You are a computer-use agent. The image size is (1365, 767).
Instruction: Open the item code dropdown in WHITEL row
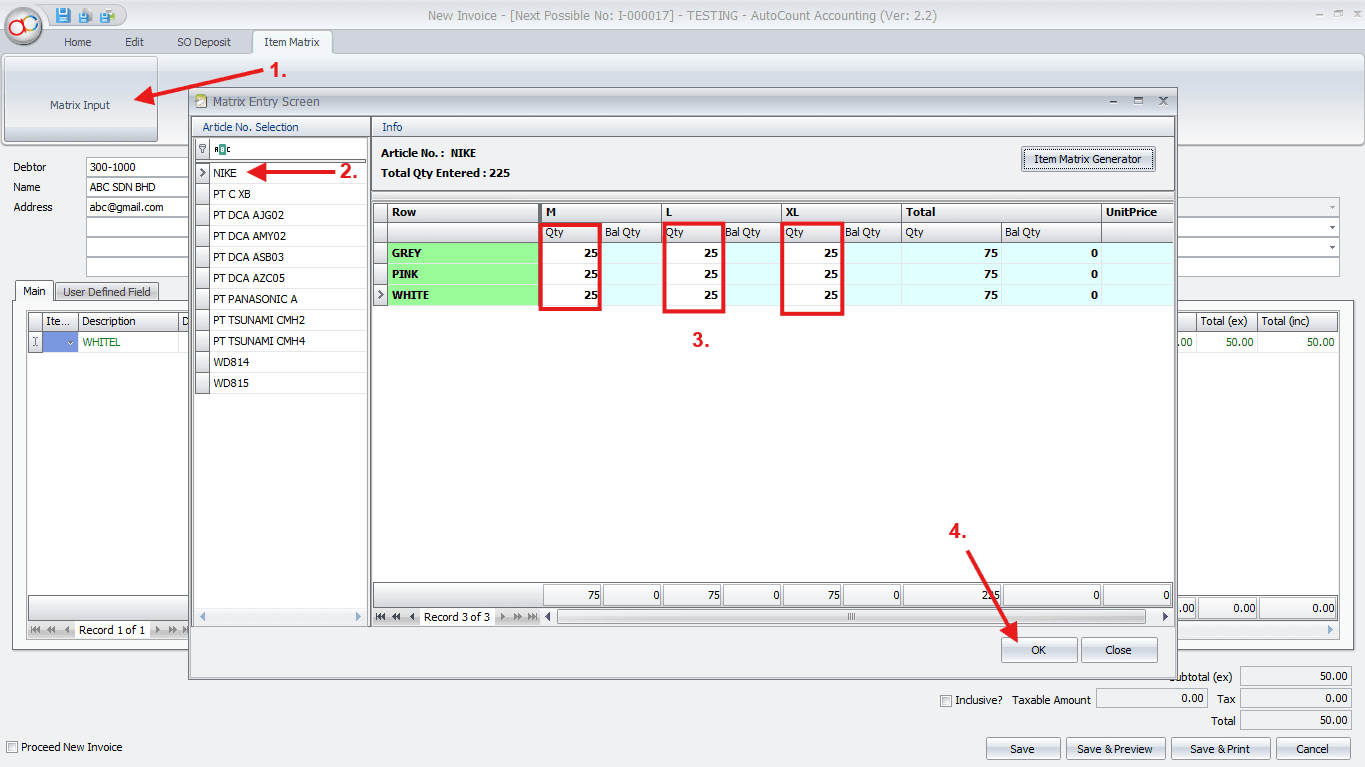pyautogui.click(x=69, y=343)
